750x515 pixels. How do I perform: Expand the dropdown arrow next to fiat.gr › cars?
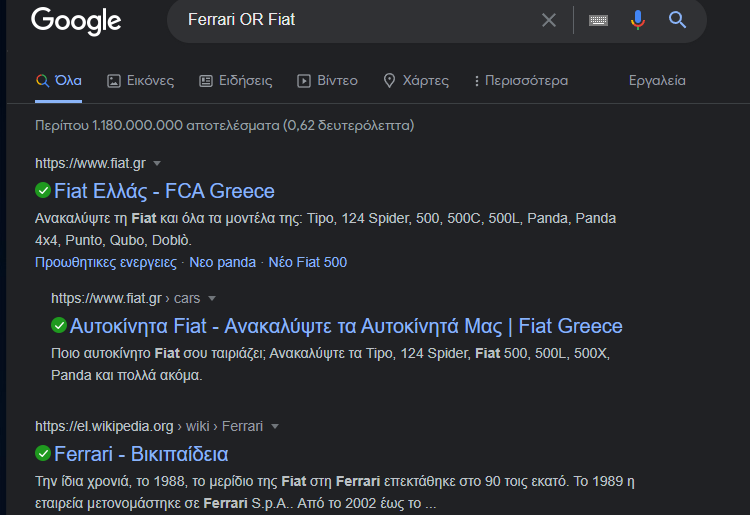212,298
